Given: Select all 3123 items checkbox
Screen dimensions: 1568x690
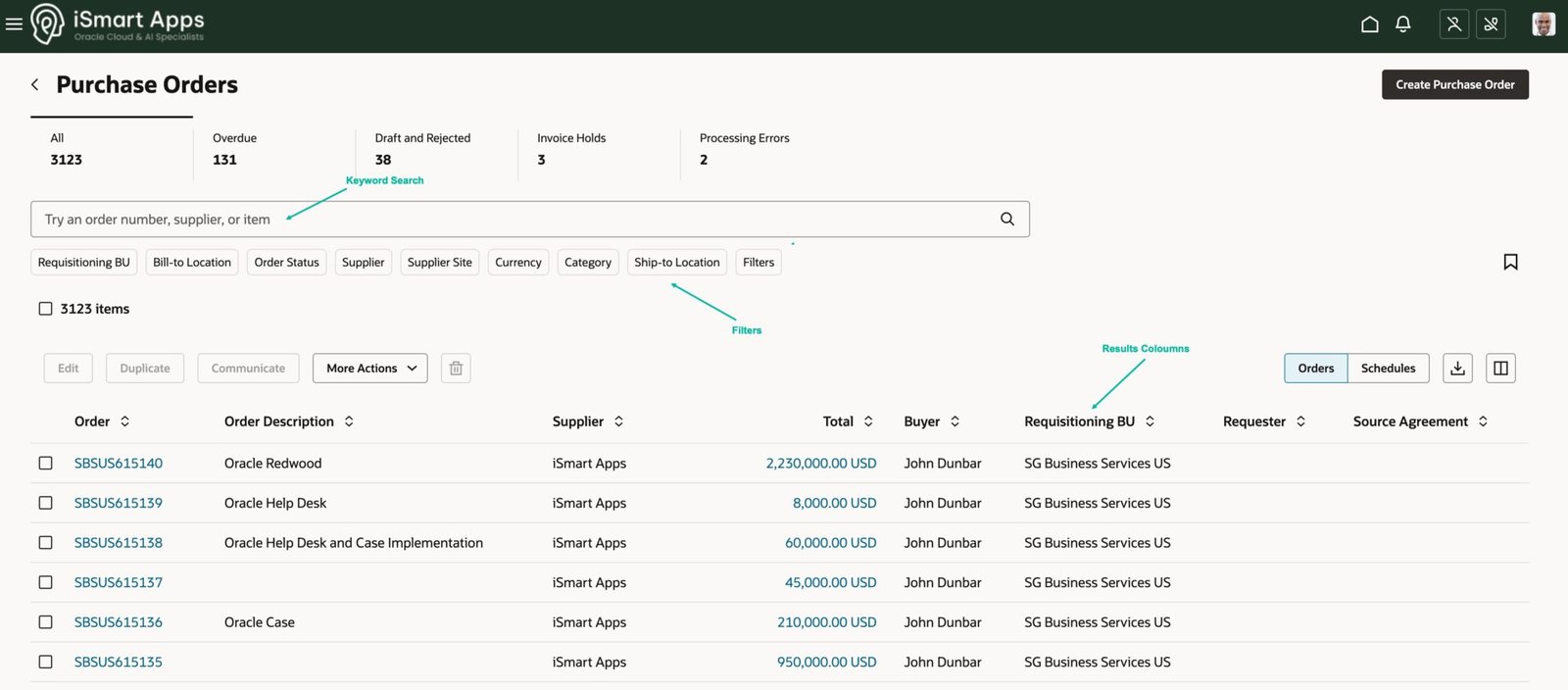Looking at the screenshot, I should [x=45, y=309].
